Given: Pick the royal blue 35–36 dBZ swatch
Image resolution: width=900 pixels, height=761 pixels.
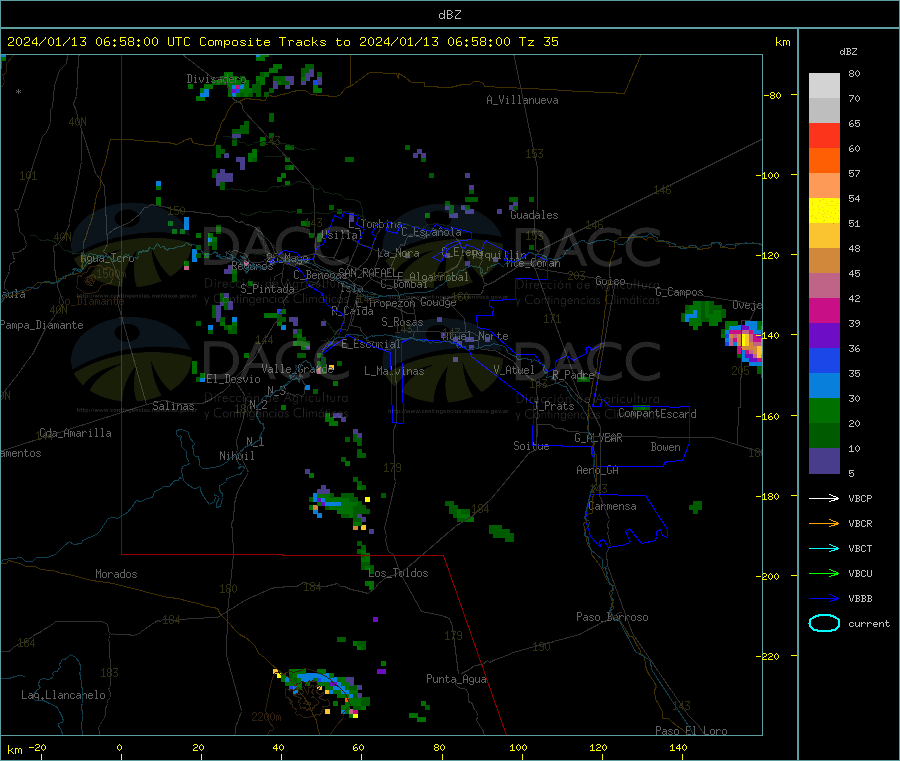Looking at the screenshot, I should 824,360.
